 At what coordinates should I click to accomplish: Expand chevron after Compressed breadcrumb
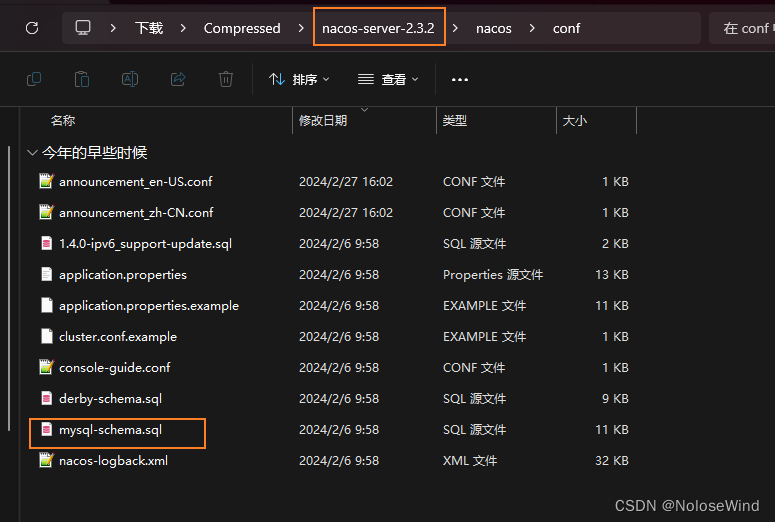(301, 28)
